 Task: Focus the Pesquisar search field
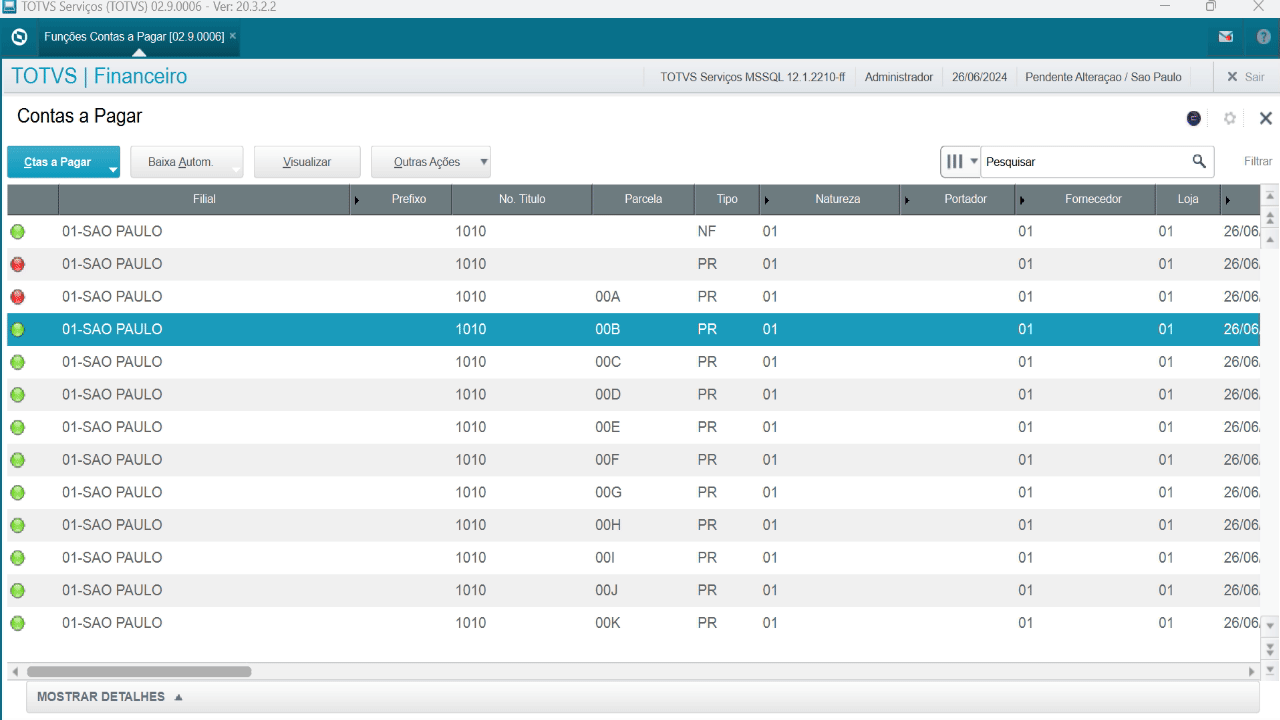1085,162
